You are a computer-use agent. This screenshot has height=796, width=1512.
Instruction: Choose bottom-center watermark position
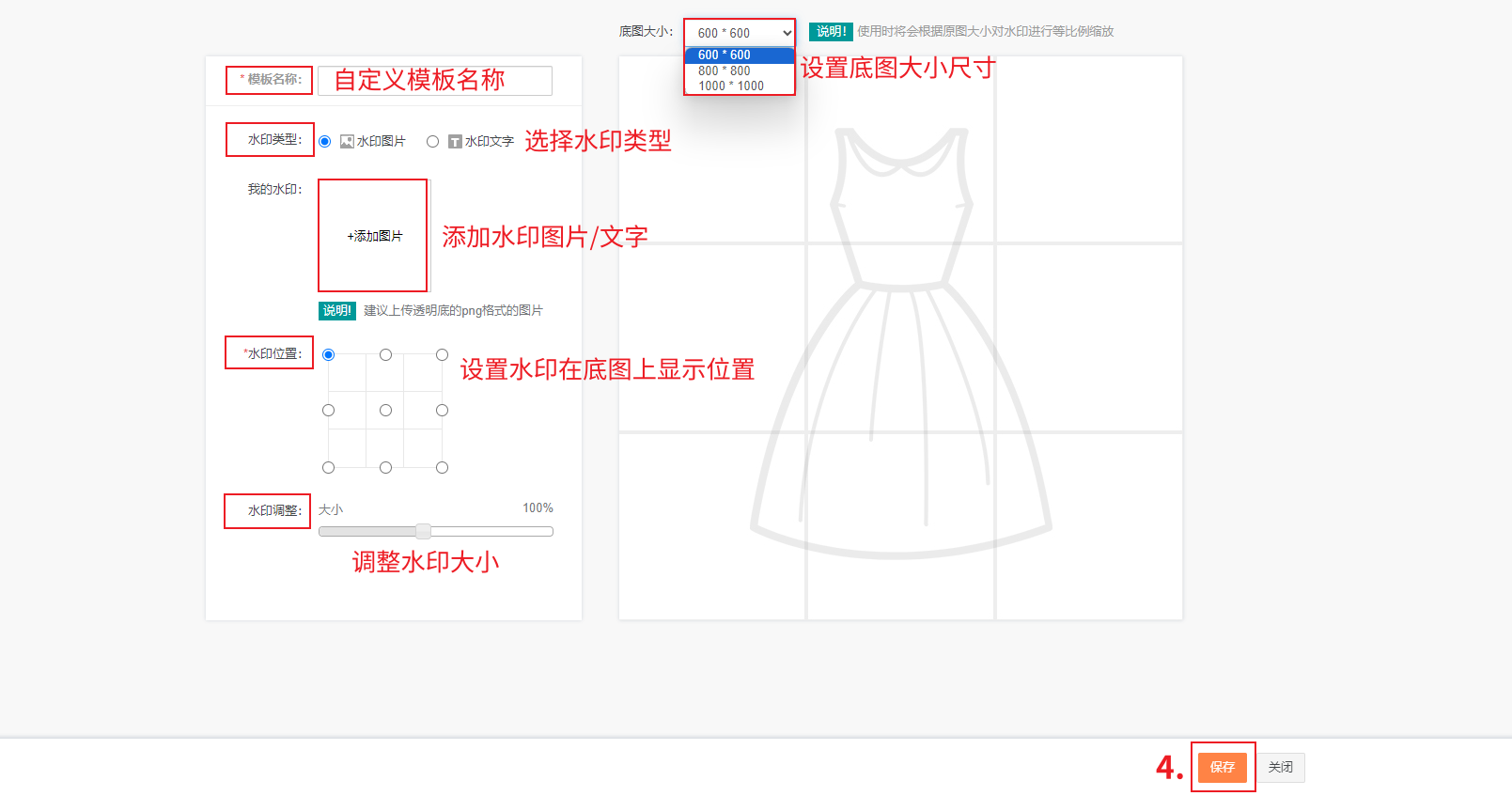tap(385, 467)
